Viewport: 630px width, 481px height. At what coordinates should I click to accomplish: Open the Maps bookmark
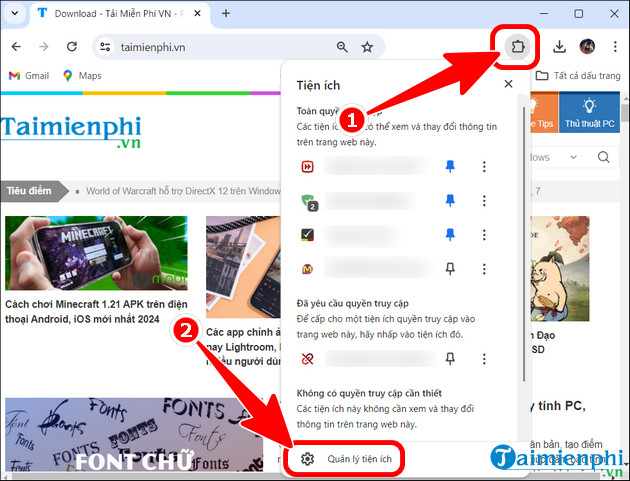82,76
